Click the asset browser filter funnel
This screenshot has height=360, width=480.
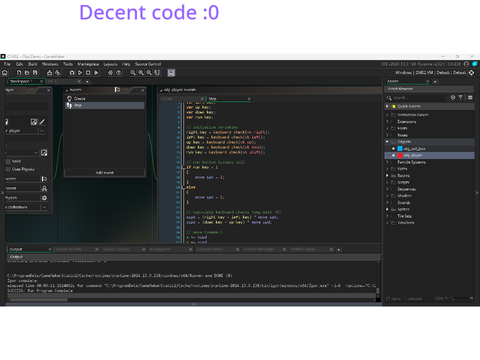pos(460,97)
